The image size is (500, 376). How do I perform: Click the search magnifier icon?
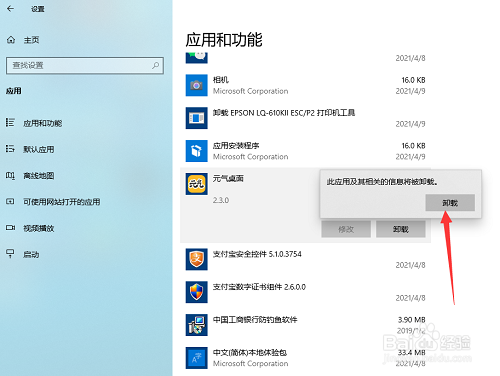click(x=155, y=65)
